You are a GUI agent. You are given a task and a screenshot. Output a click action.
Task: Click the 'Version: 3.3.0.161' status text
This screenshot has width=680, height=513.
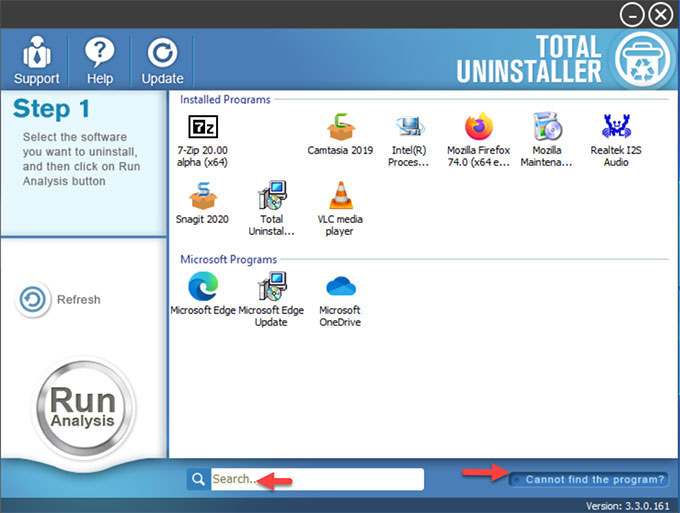pyautogui.click(x=627, y=506)
